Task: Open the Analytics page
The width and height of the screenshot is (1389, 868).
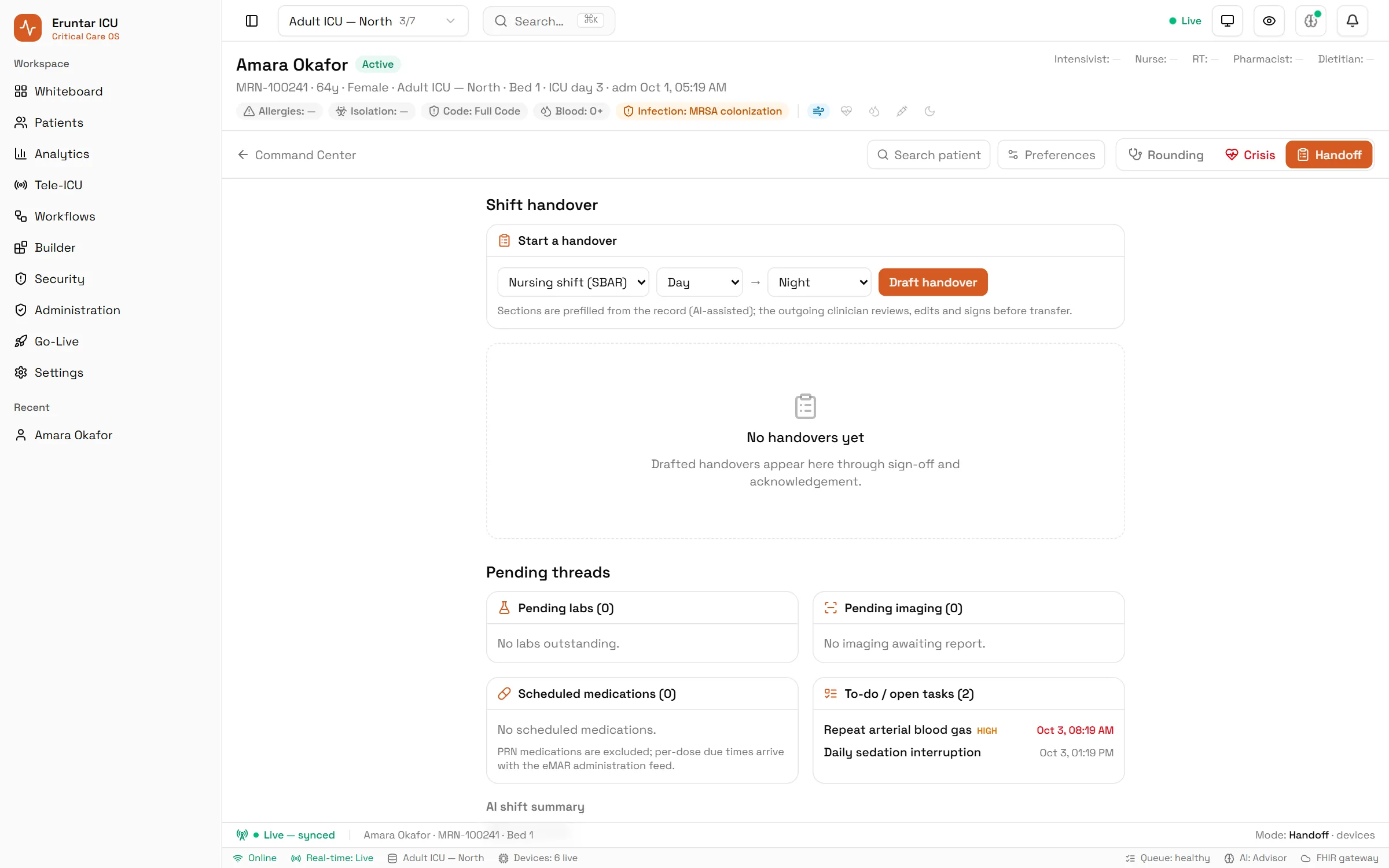Action: [111, 154]
